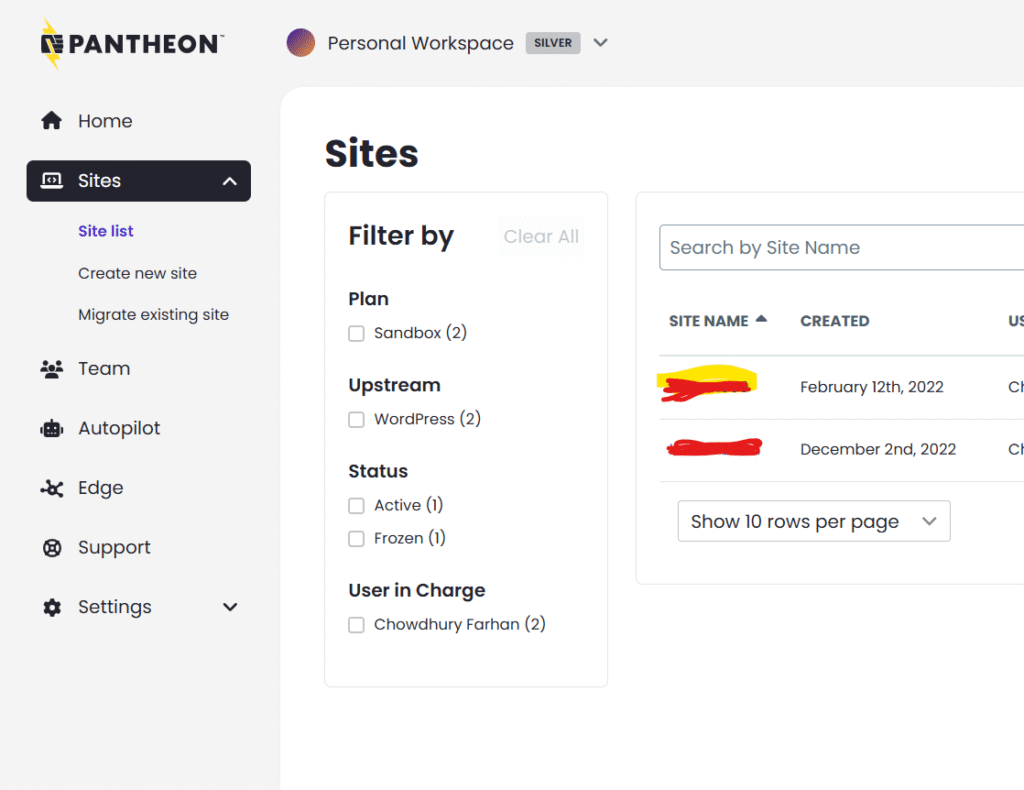The image size is (1024, 790).
Task: Sort by the CREATED column header
Action: coord(835,321)
